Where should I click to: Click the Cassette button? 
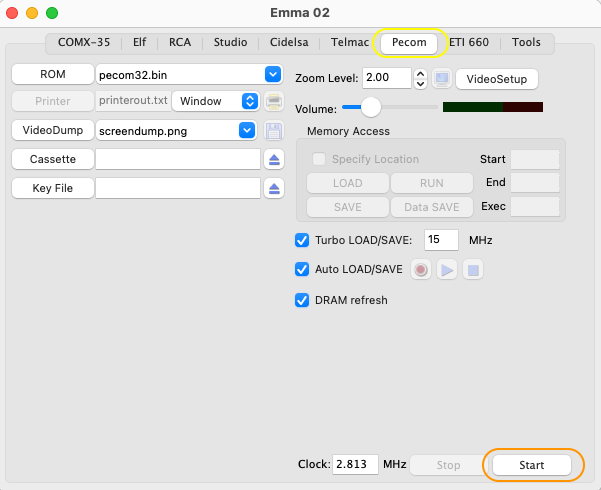53,159
